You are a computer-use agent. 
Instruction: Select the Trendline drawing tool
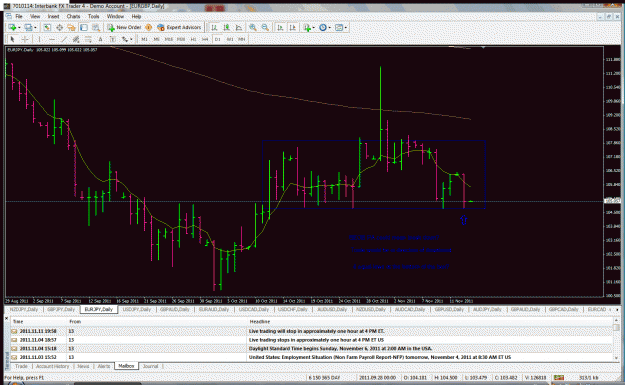(x=64, y=39)
